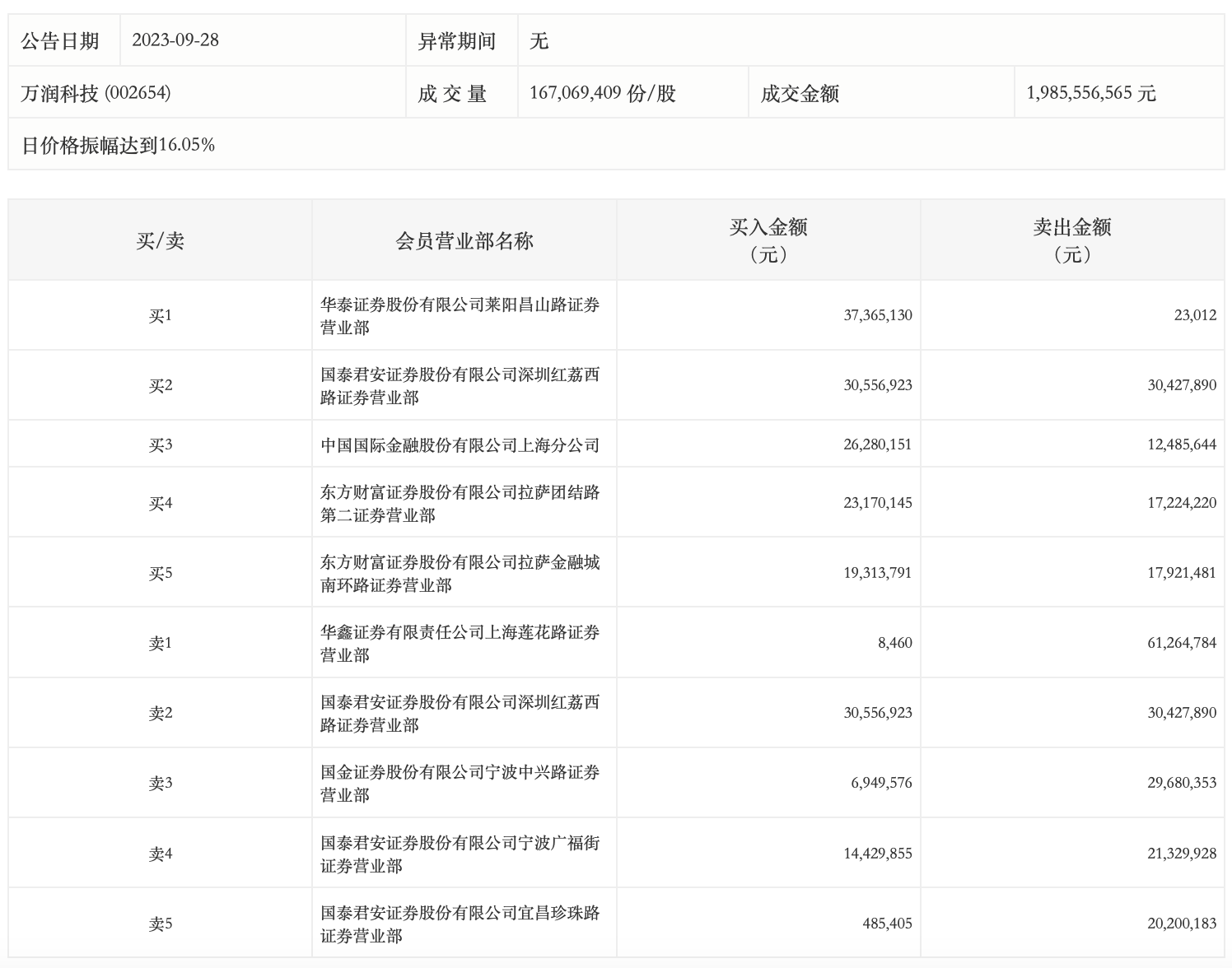Screen dimensions: 1232x968
Task: Select the 买1 row label
Action: pyautogui.click(x=161, y=315)
